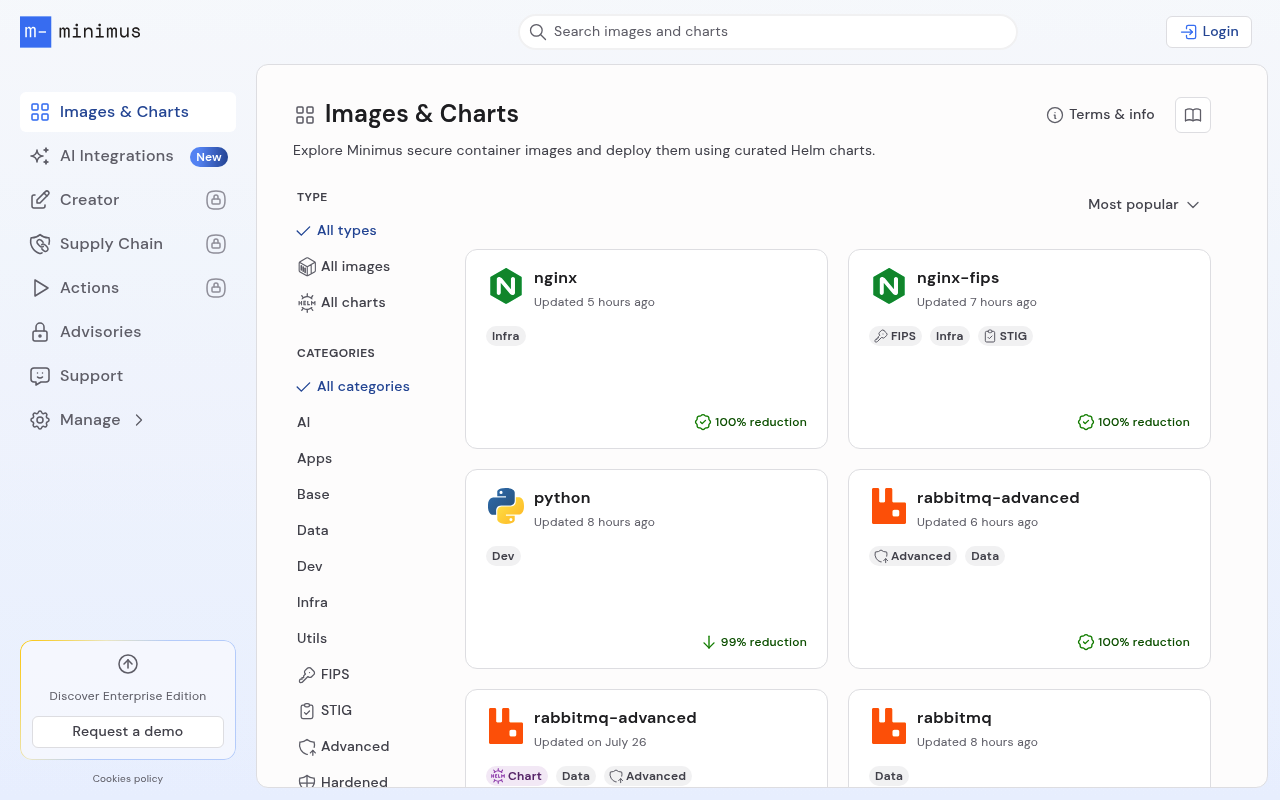Click the Chart tag on rabbitmq-advanced card
1280x800 pixels.
tap(517, 776)
